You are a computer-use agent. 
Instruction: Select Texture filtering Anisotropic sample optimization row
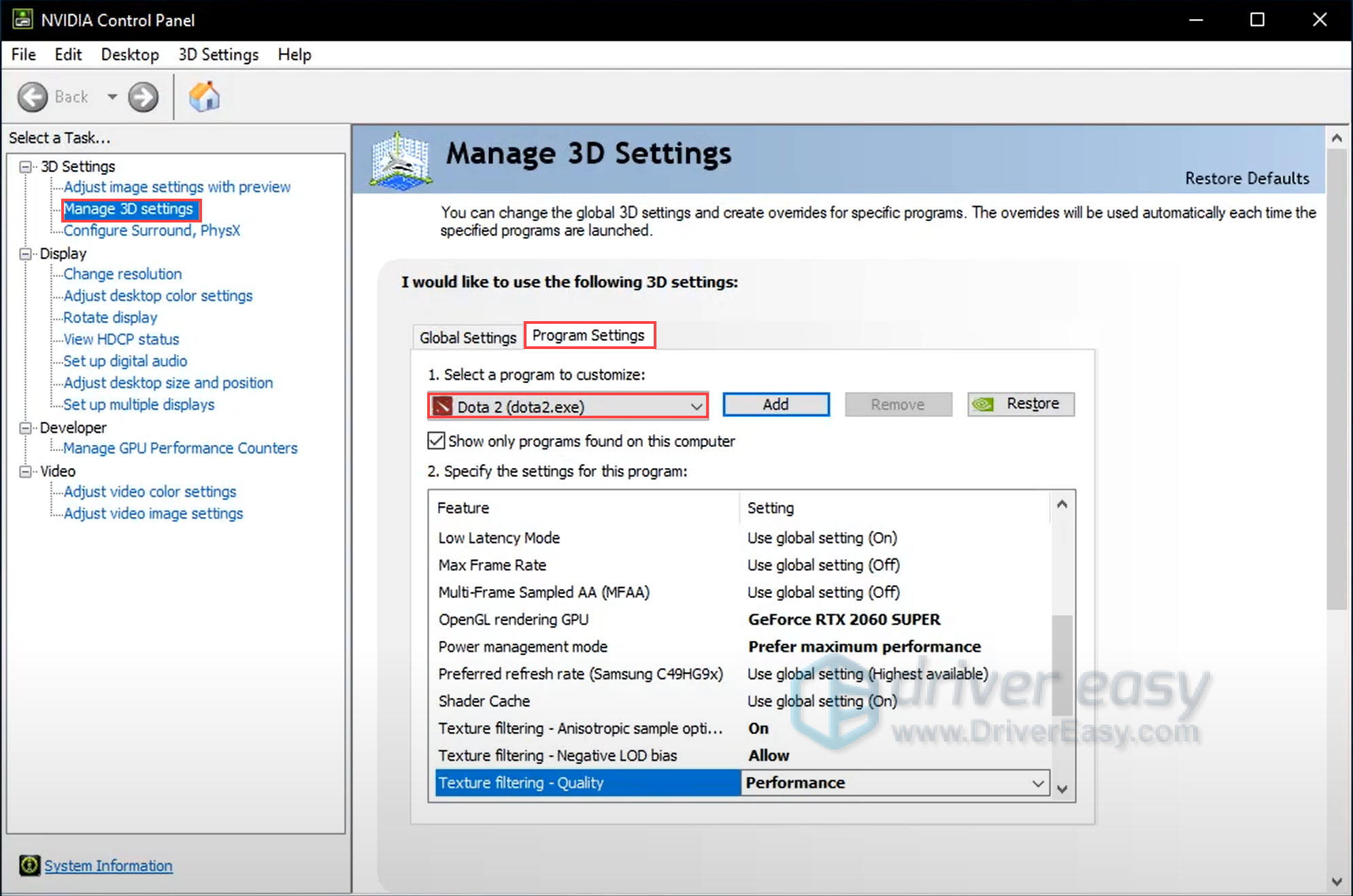[x=742, y=728]
